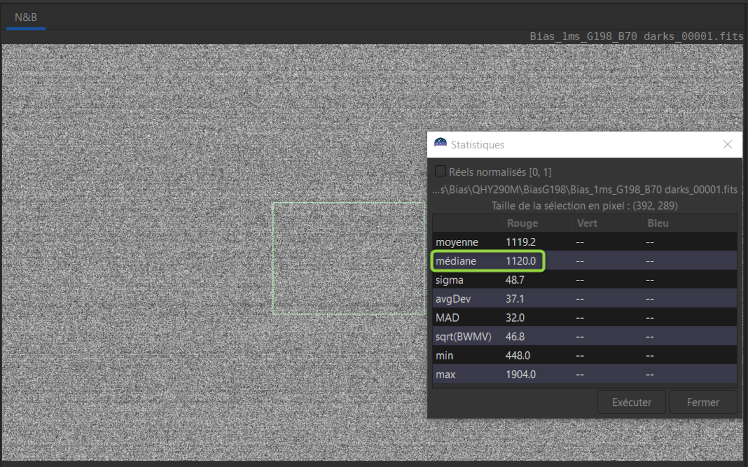Click the app icon in Statistiques title bar

(x=440, y=145)
